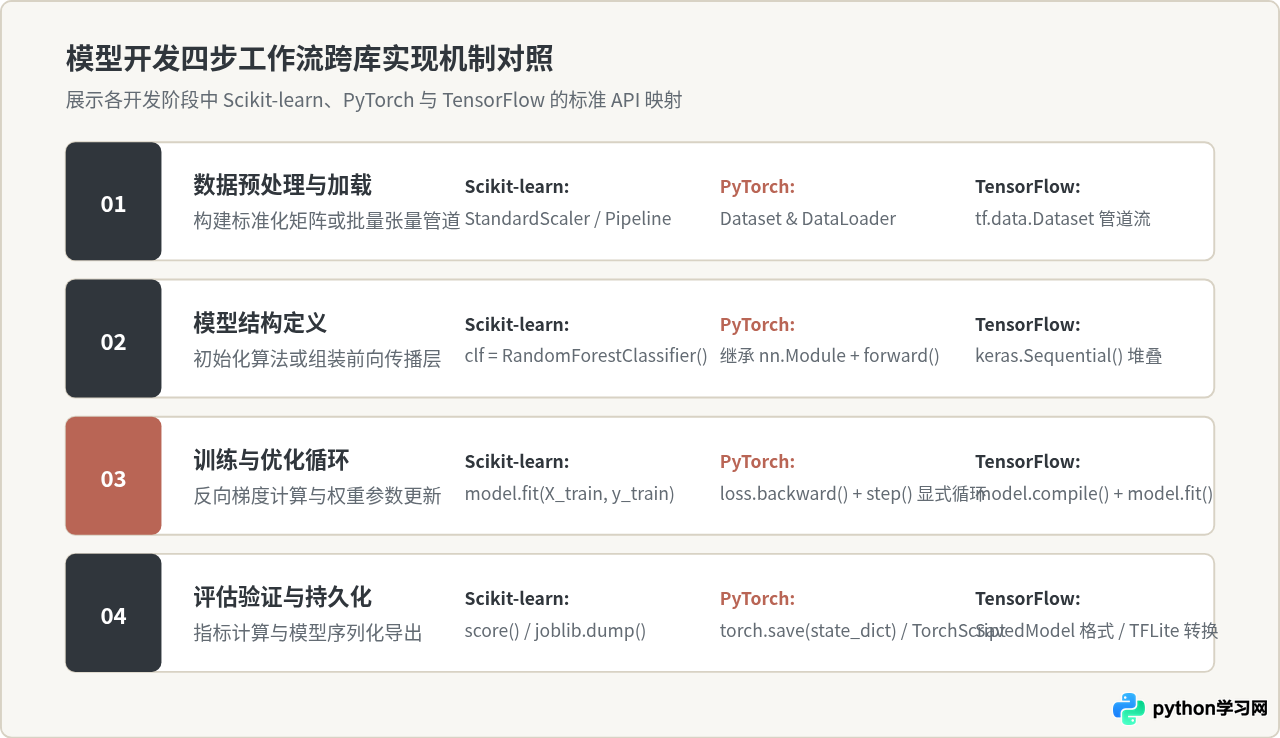
Task: Click the Scikit-learn label in the 数据预处理与加载 row
Action: 517,187
